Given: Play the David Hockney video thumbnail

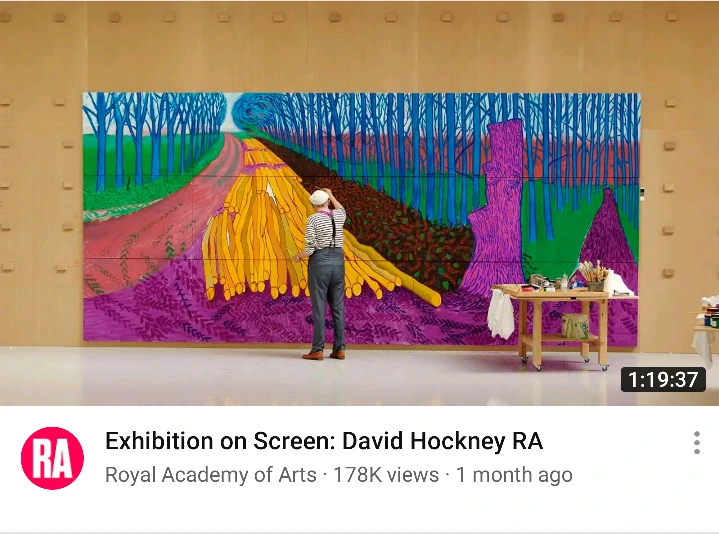Looking at the screenshot, I should click(360, 203).
